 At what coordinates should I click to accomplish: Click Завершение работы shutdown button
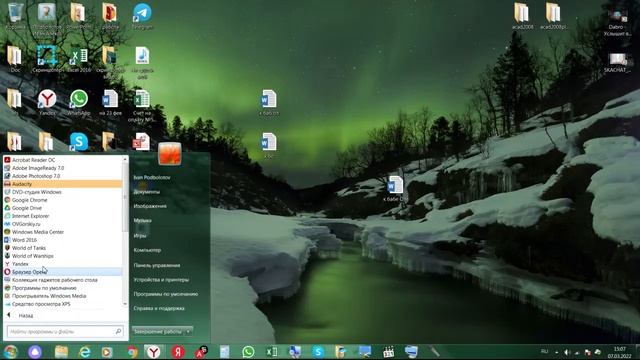tap(158, 331)
